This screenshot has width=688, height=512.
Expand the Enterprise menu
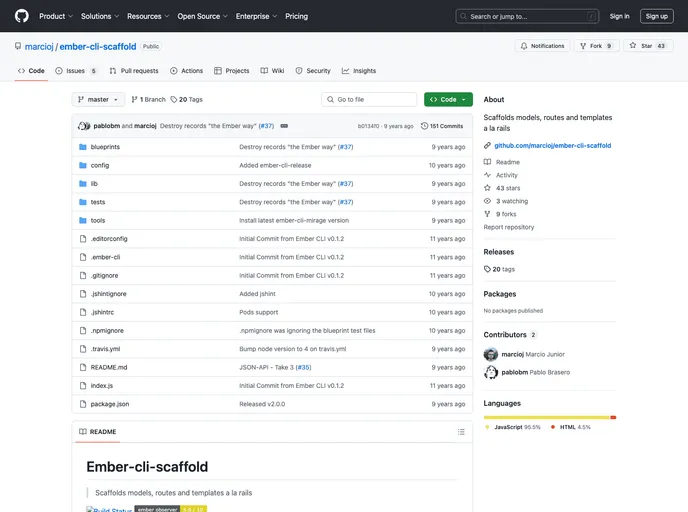pyautogui.click(x=256, y=16)
